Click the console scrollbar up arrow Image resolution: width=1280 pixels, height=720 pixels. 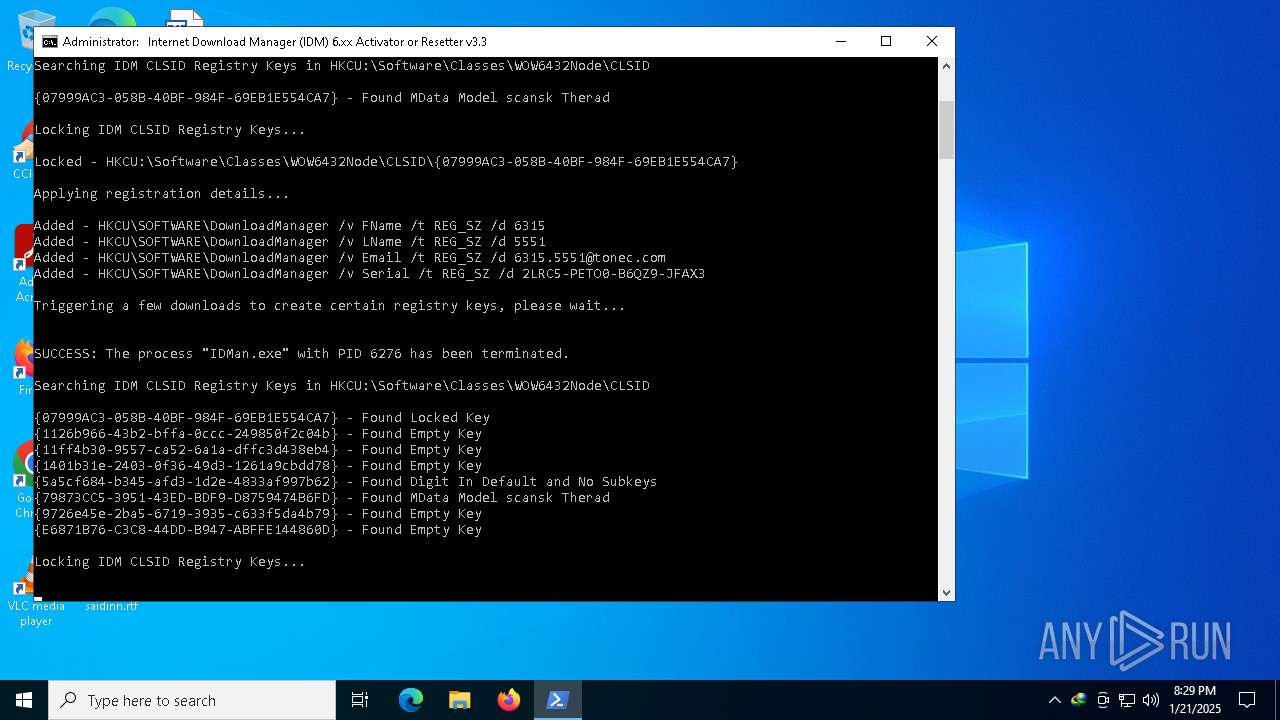click(x=946, y=66)
